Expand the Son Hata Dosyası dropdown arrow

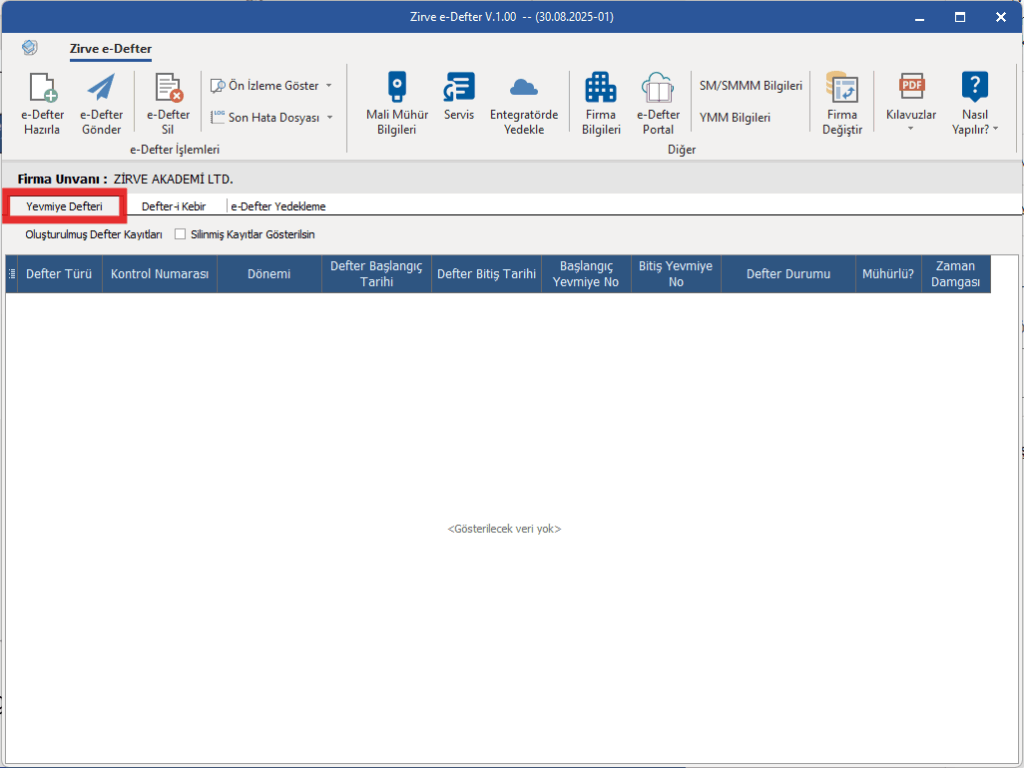(x=330, y=118)
